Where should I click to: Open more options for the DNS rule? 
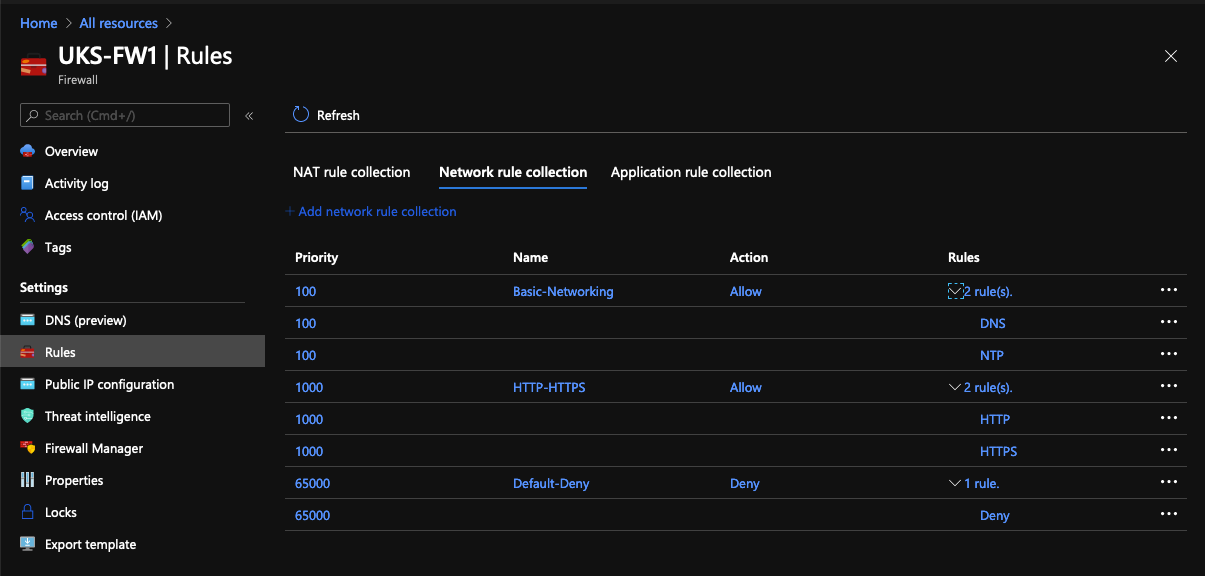(1169, 322)
